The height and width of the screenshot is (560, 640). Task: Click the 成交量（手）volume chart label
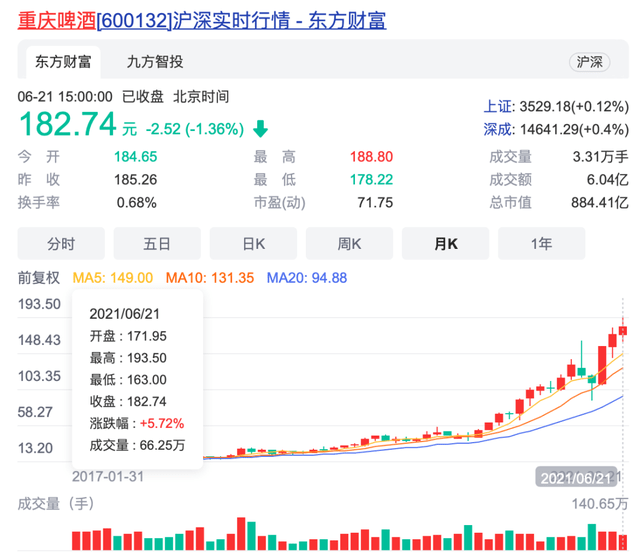[56, 504]
